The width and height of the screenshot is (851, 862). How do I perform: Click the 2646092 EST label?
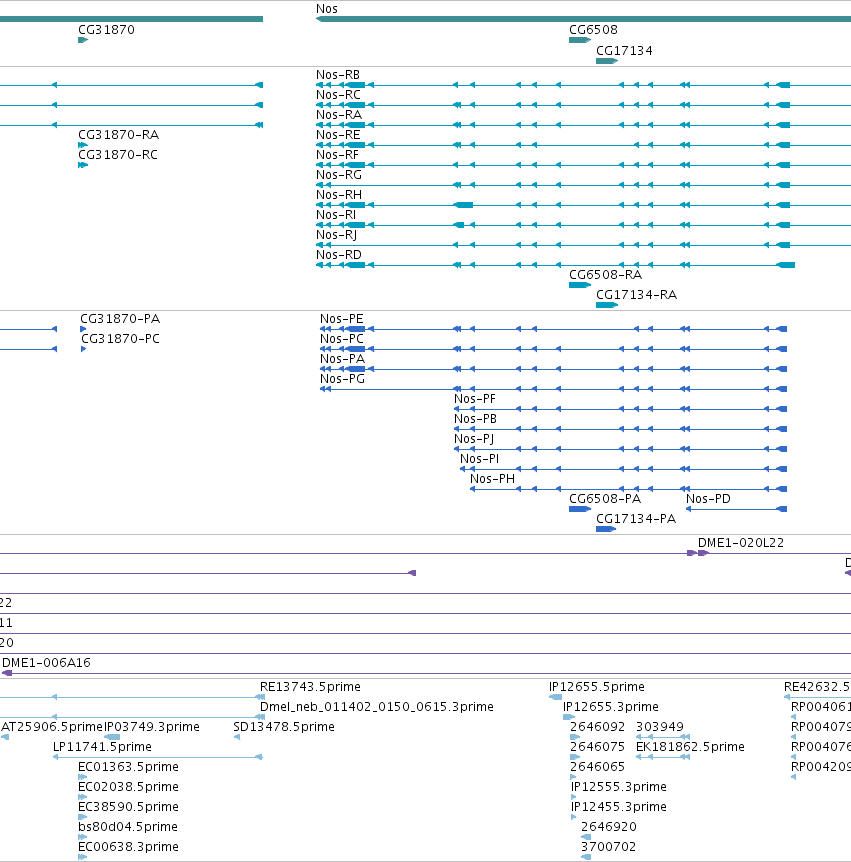598,727
